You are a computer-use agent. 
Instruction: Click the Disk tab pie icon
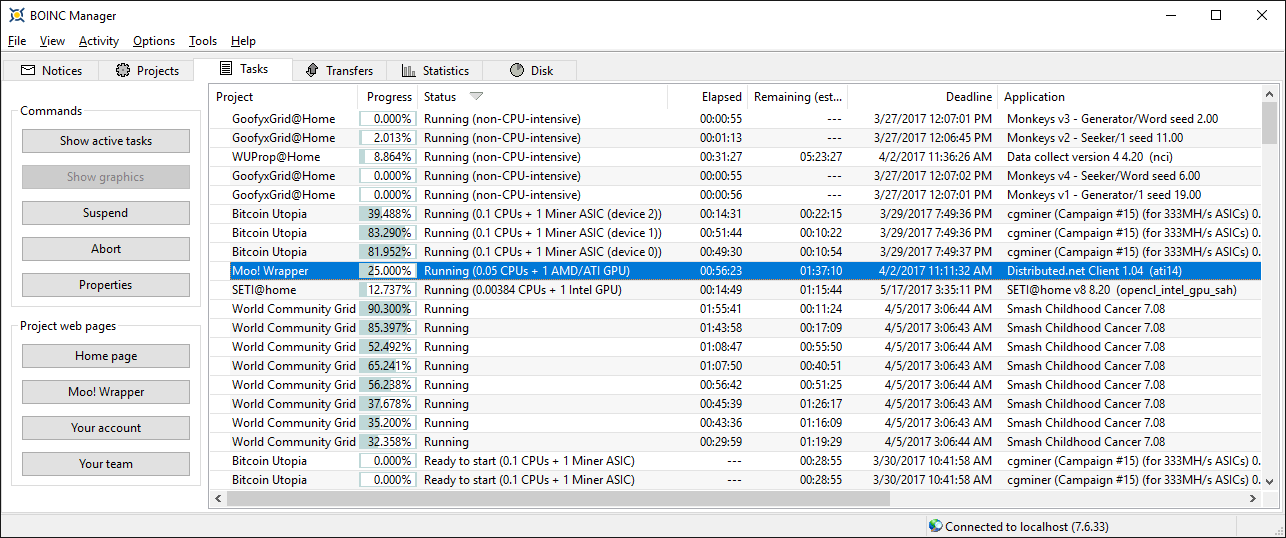[x=517, y=71]
